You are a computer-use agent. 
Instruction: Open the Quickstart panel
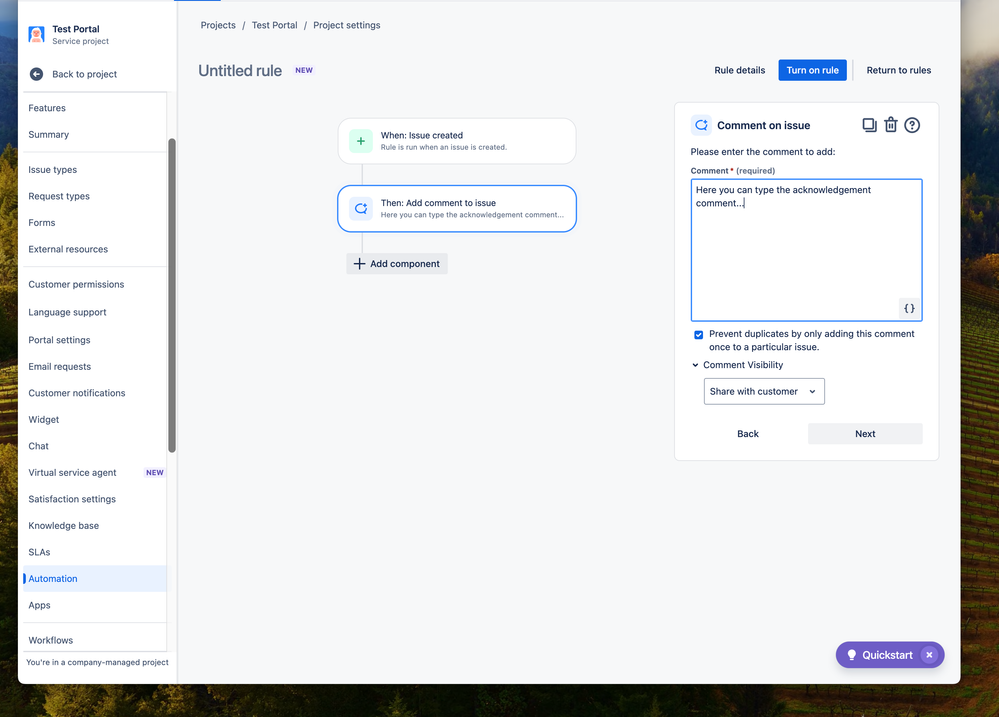point(889,655)
